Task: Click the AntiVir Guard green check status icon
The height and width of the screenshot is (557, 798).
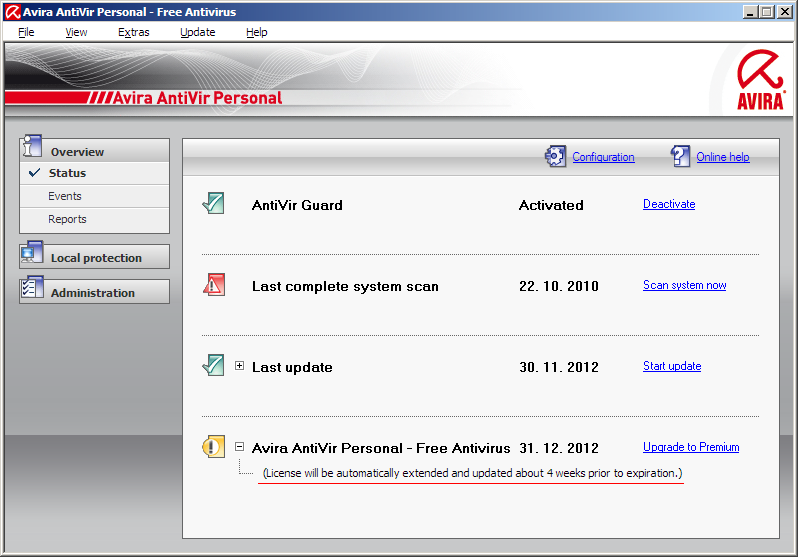Action: (x=213, y=204)
